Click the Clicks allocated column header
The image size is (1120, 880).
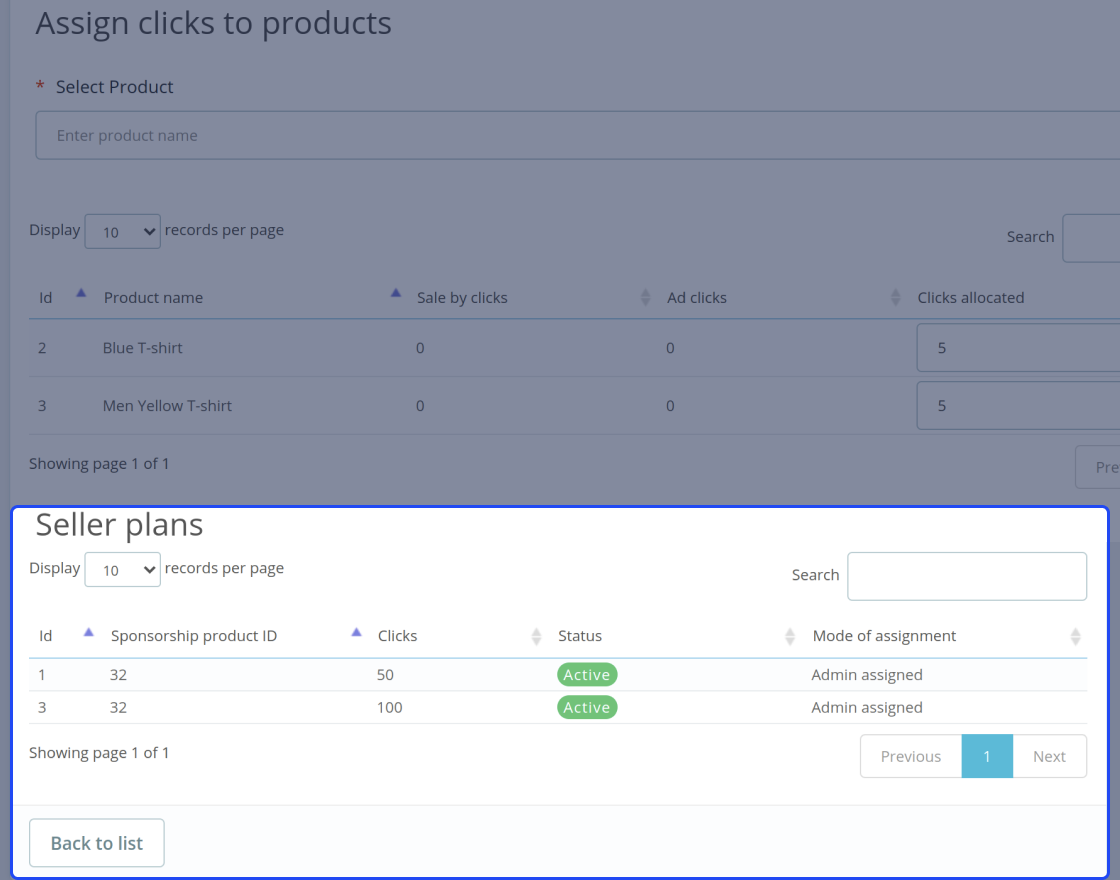pos(971,297)
